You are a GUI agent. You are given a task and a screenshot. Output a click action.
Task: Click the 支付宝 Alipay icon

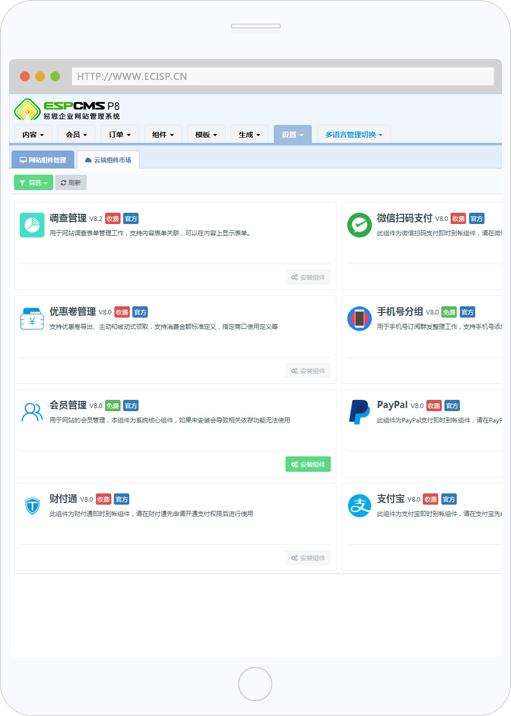coord(359,505)
